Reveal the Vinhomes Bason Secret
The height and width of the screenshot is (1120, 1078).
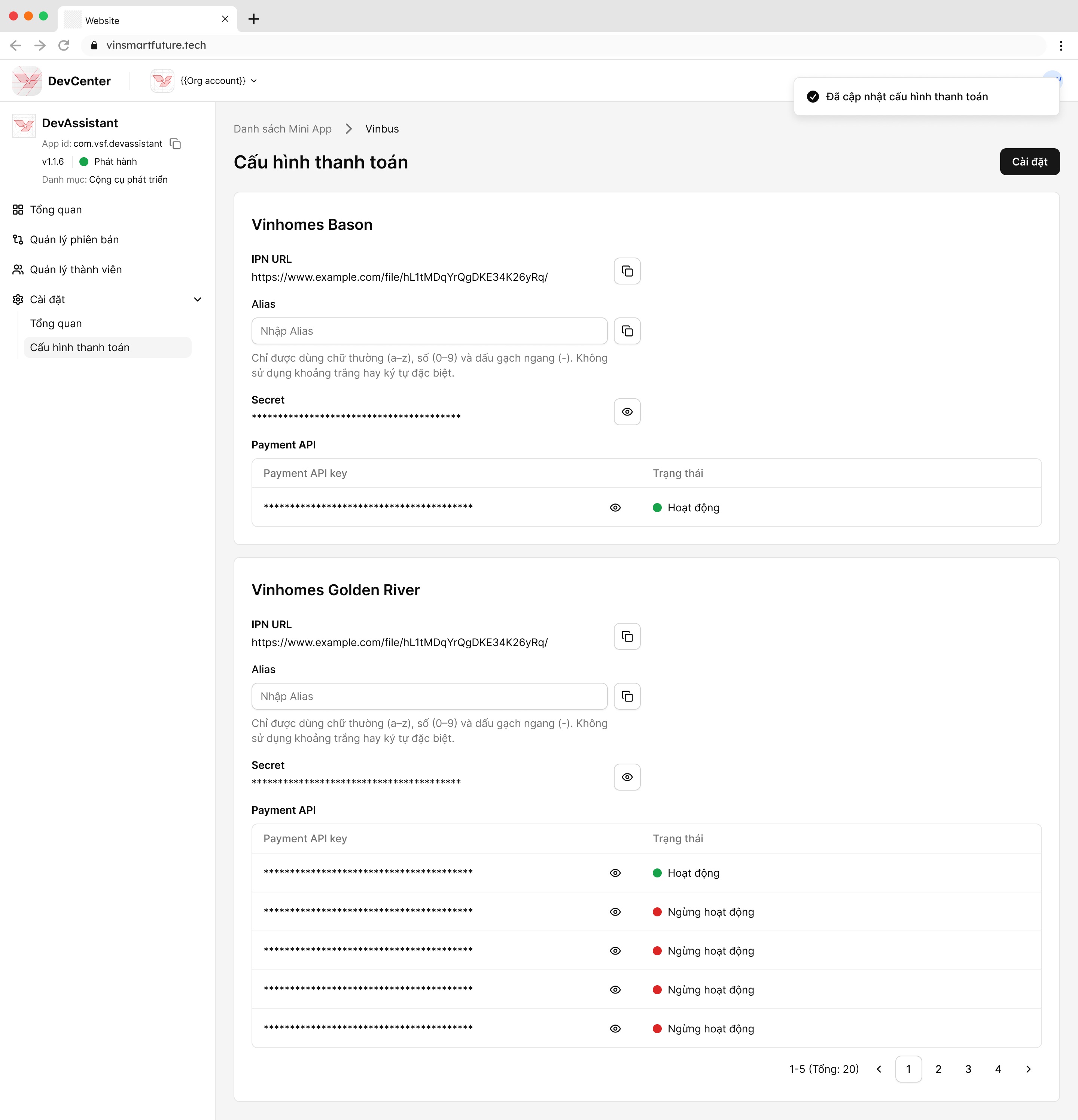coord(627,411)
